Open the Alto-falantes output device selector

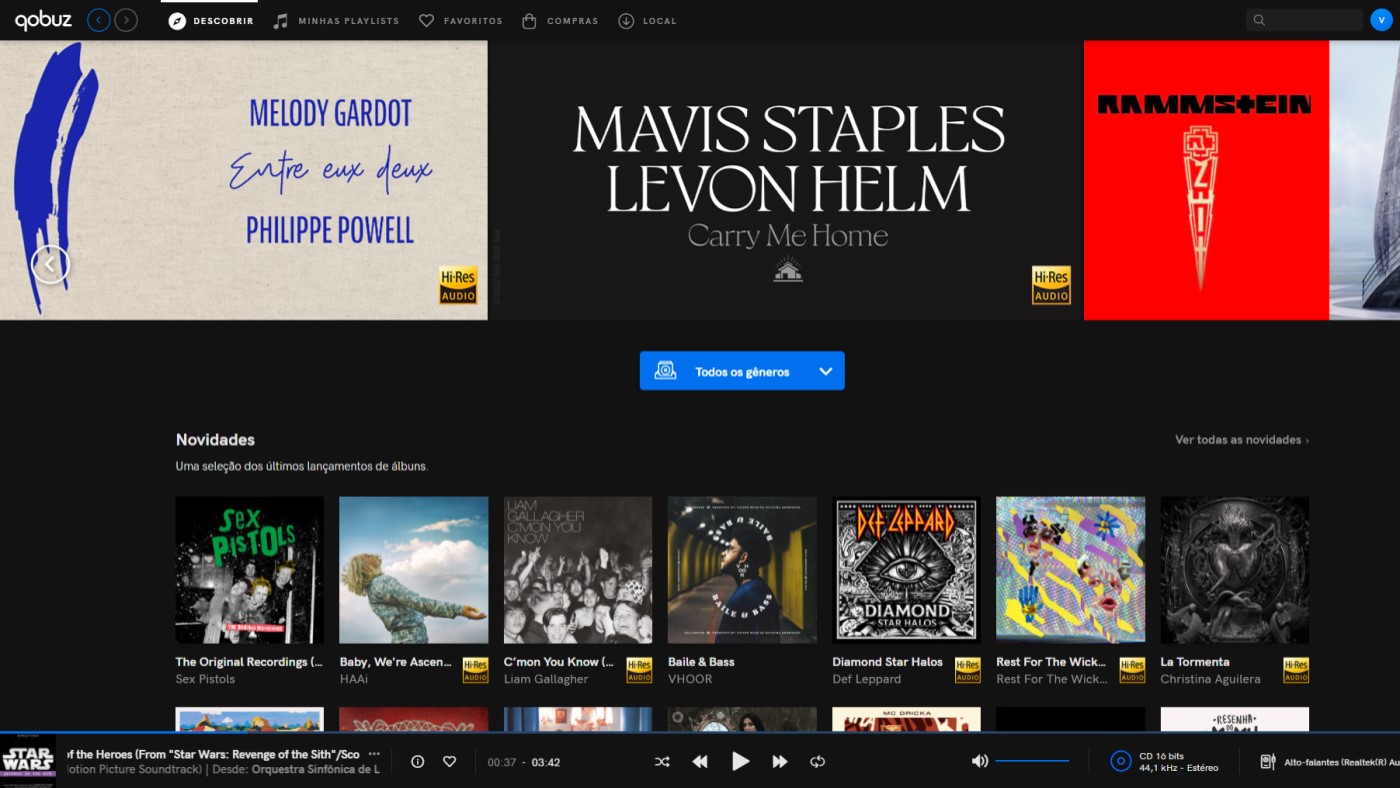1329,762
